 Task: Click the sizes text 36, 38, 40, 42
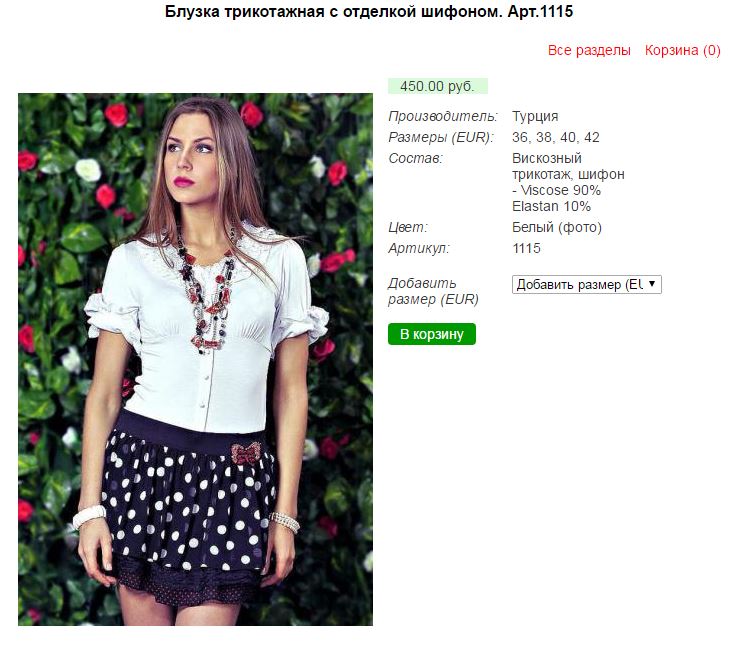pyautogui.click(x=556, y=137)
